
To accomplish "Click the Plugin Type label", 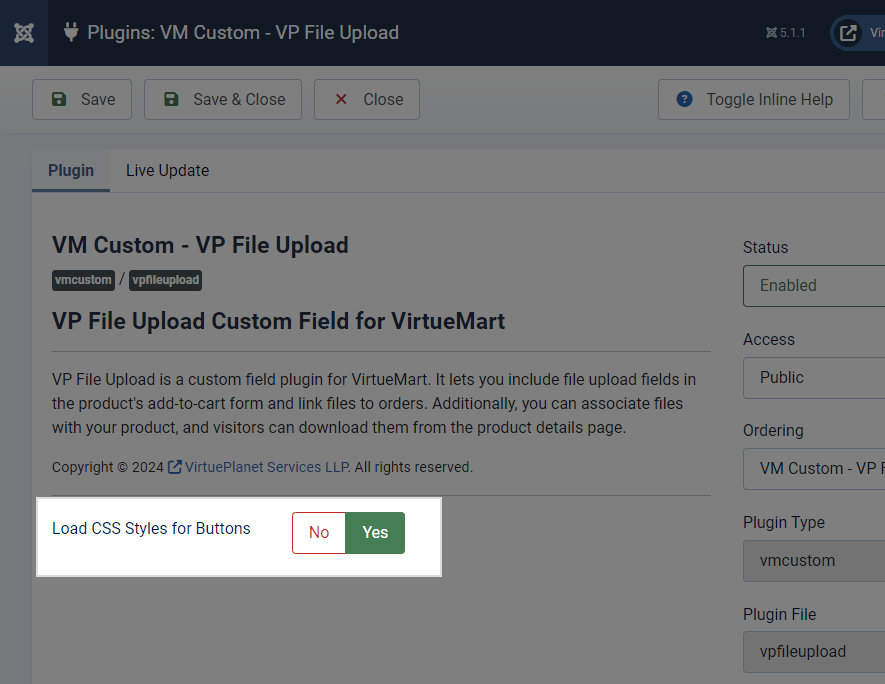I will tap(784, 523).
